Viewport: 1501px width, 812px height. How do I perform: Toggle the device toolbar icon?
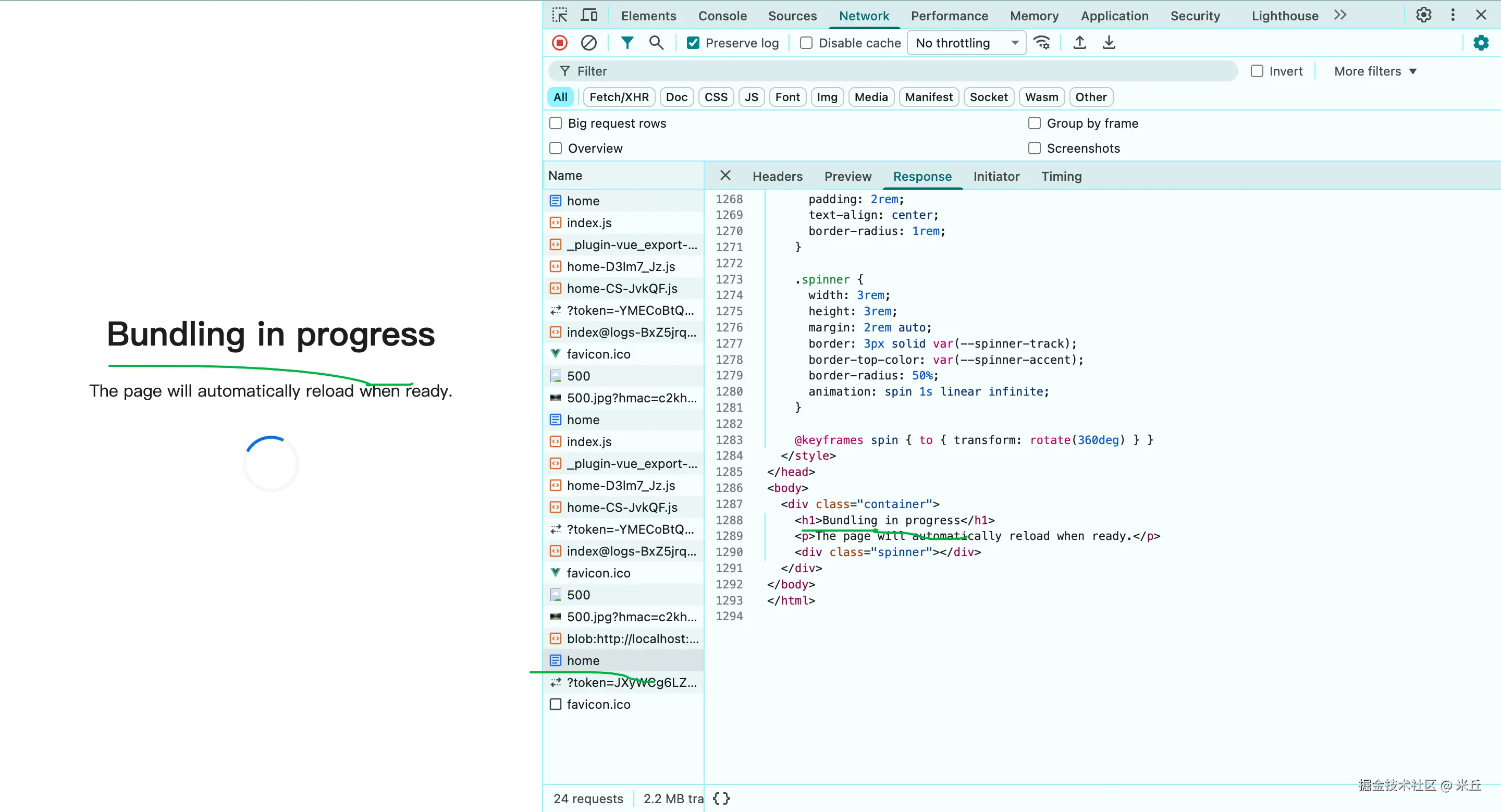click(589, 15)
